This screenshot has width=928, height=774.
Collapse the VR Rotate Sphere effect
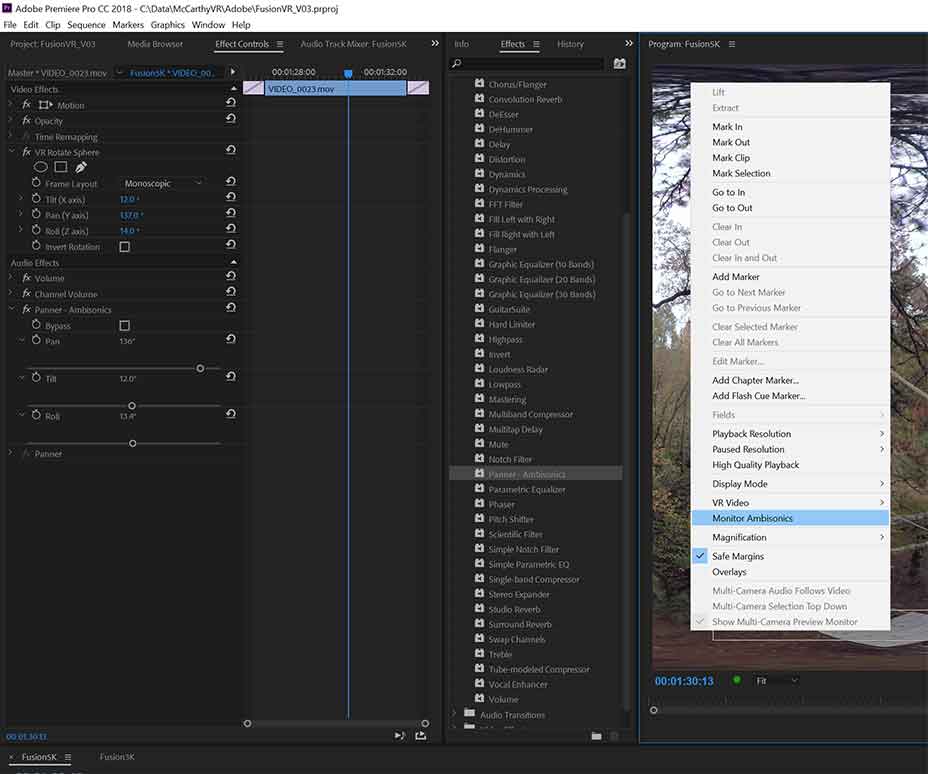(12, 152)
